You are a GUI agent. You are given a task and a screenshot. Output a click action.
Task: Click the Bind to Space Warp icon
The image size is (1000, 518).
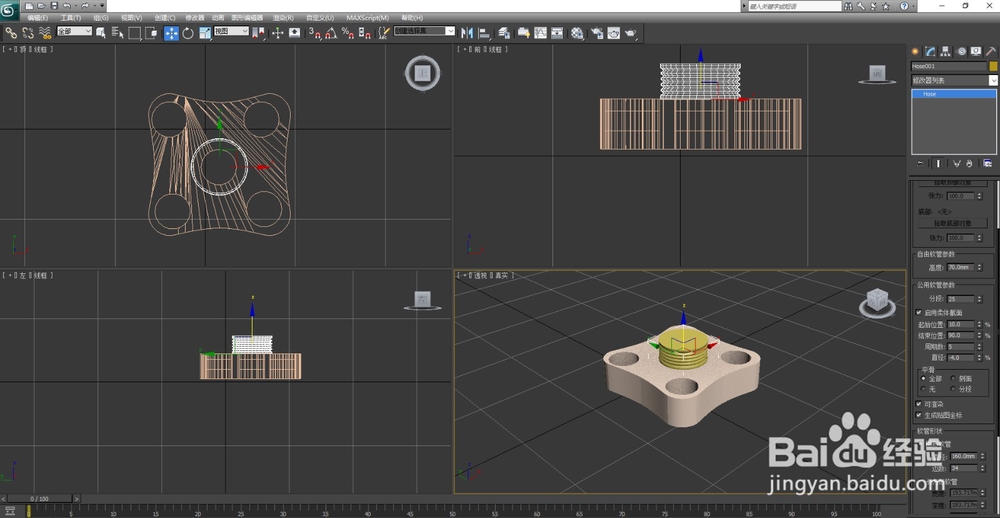(45, 33)
